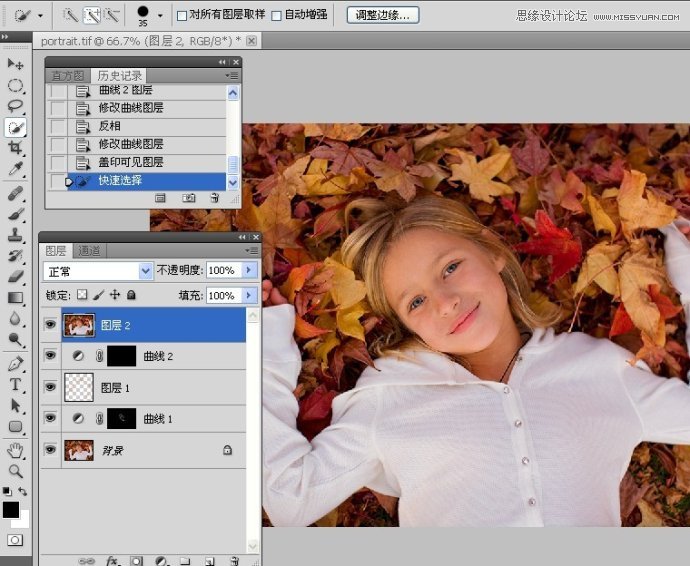Screen dimensions: 690x566
Task: Switch to the 通道 tab
Action: pyautogui.click(x=88, y=251)
